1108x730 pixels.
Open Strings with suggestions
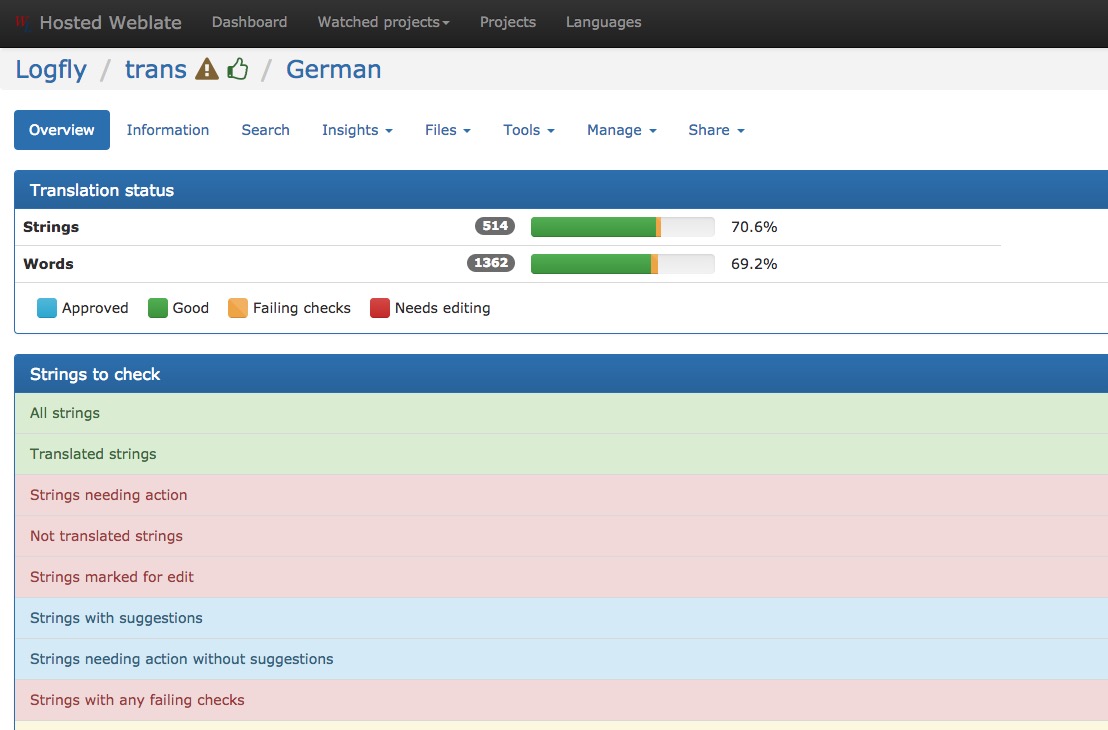click(561, 618)
